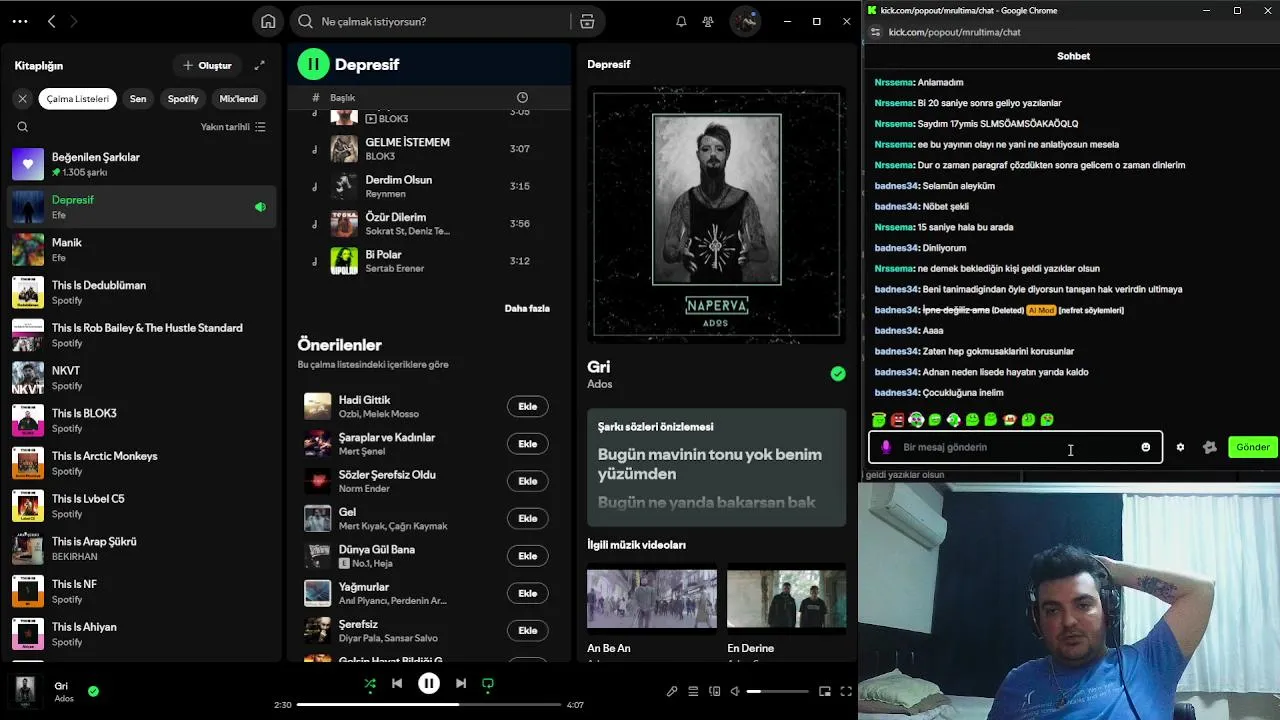Open connect to a device

click(x=714, y=691)
